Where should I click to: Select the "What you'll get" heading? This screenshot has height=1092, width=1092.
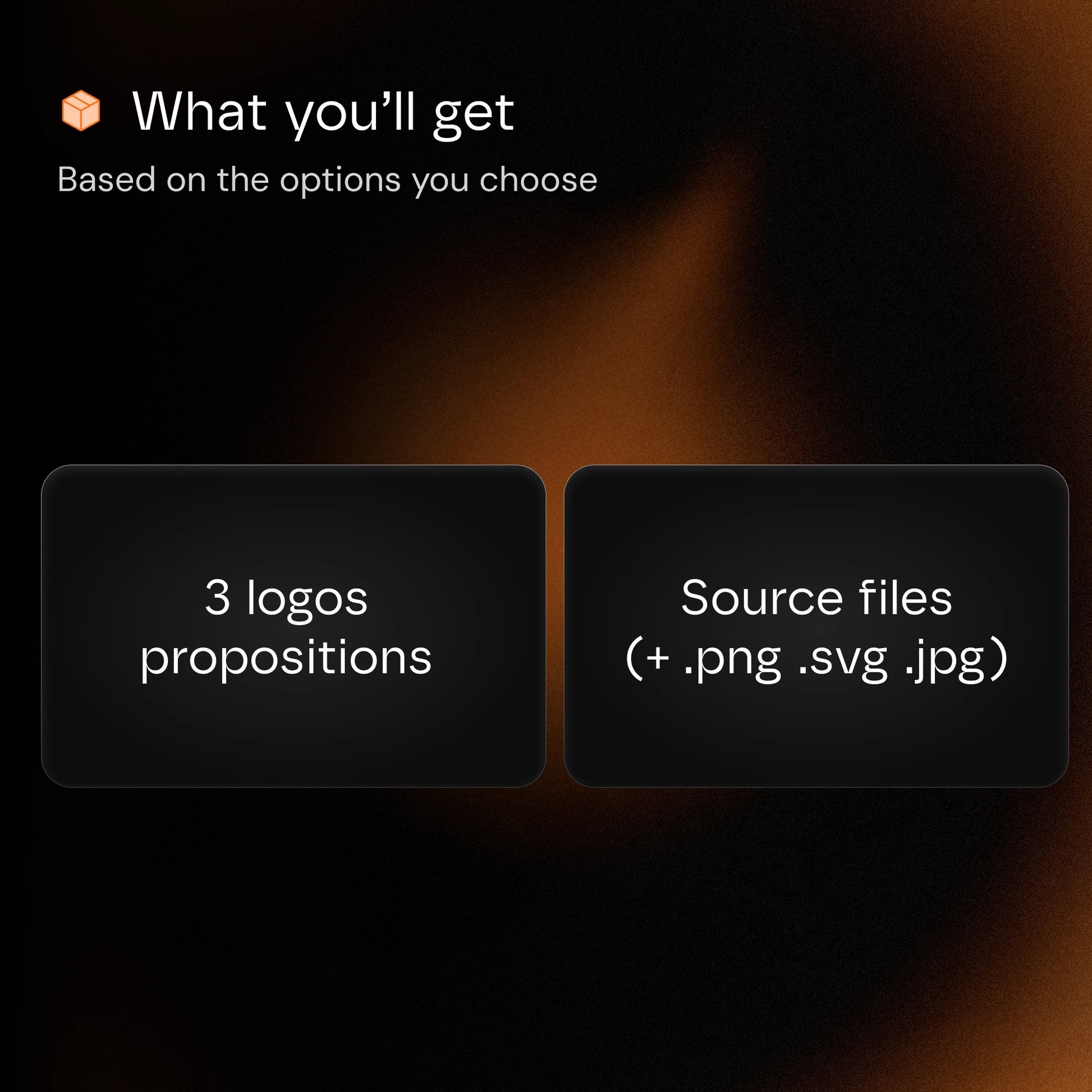323,114
